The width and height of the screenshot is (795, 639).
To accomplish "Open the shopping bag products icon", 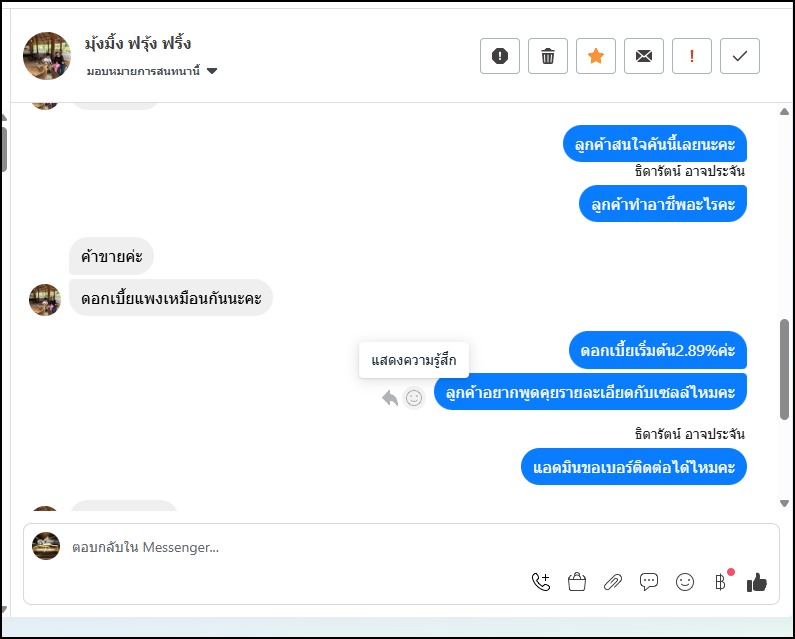I will click(x=577, y=581).
